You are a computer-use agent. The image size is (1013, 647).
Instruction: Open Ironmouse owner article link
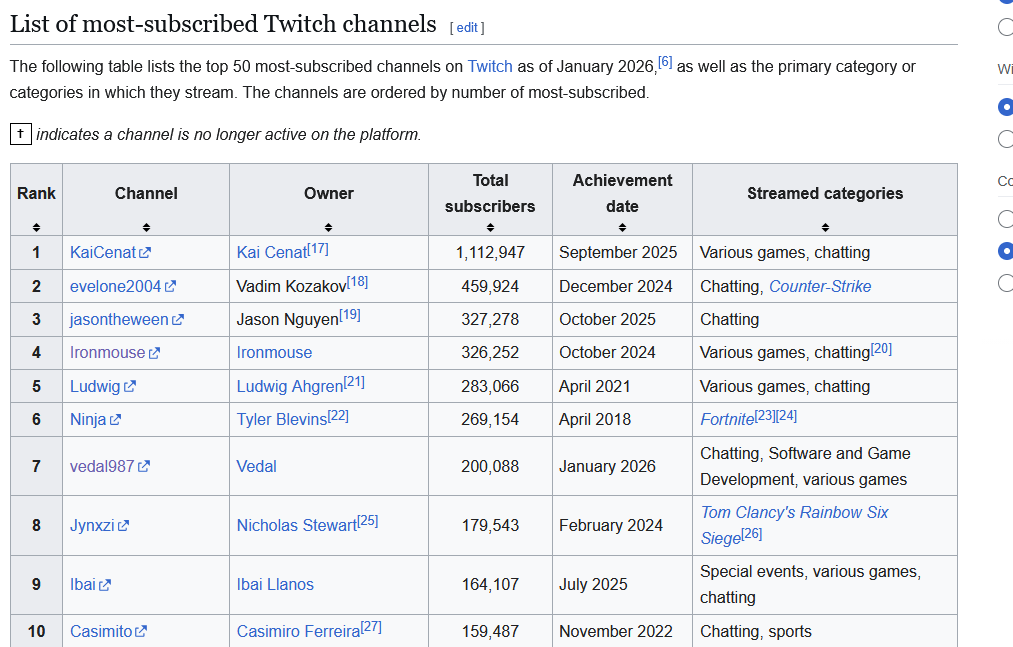click(274, 352)
